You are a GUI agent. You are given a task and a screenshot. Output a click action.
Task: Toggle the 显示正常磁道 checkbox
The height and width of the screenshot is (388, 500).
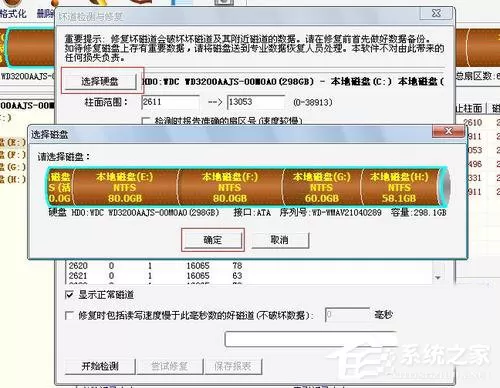[x=69, y=295]
